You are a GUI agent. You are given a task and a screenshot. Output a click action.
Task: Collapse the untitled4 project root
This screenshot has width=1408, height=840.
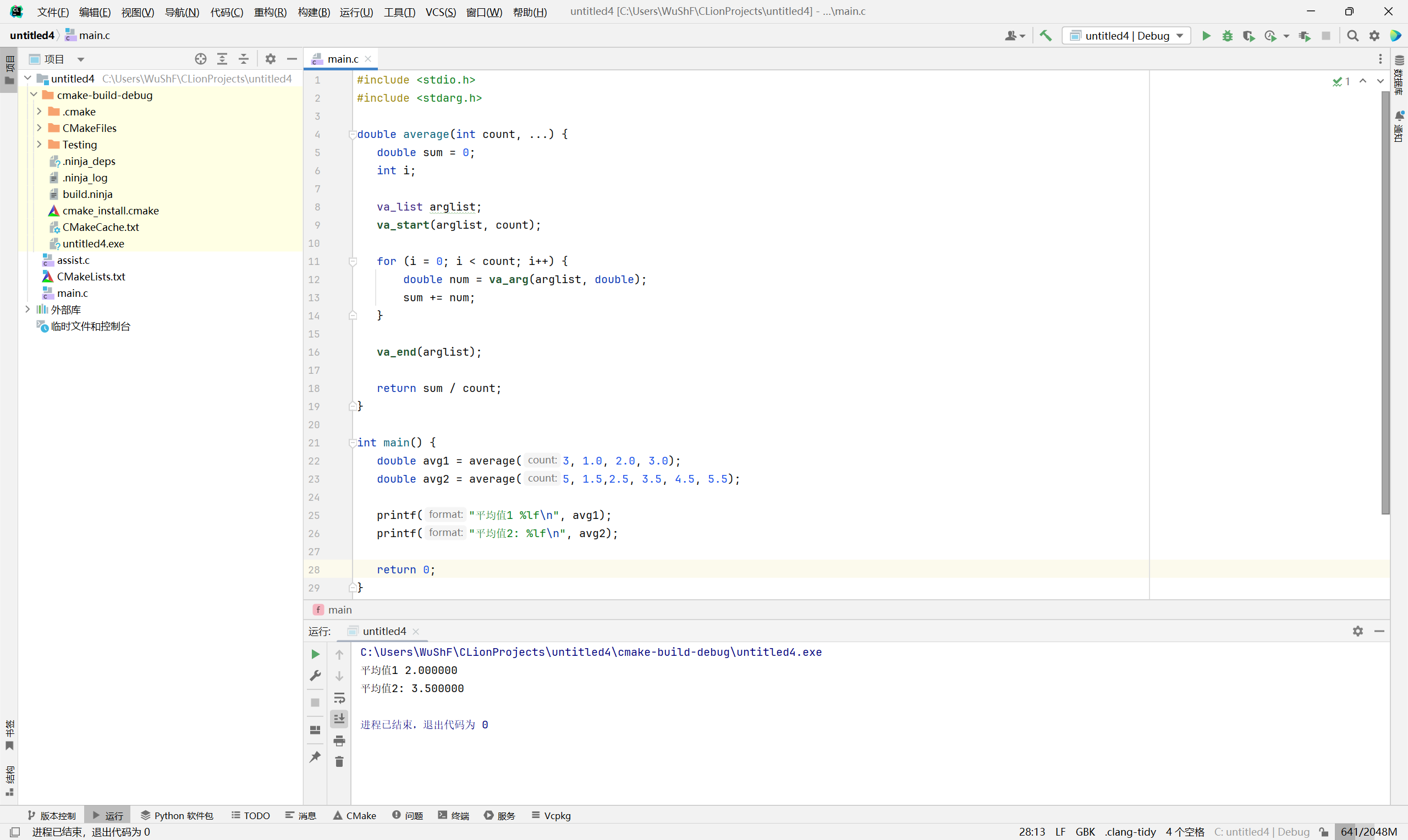27,78
